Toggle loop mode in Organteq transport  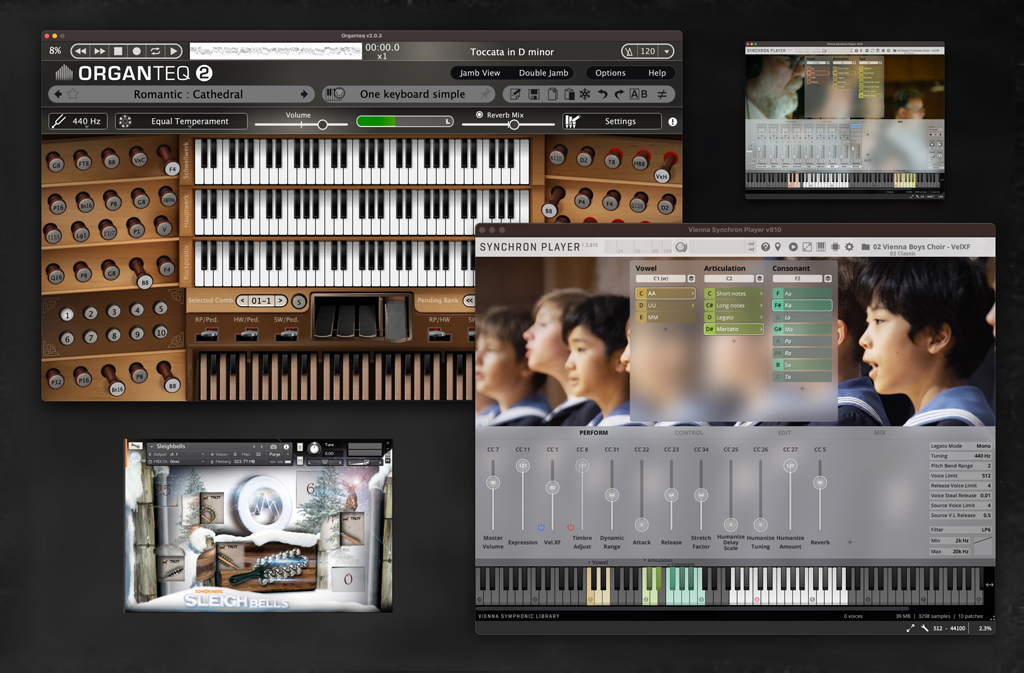[155, 51]
